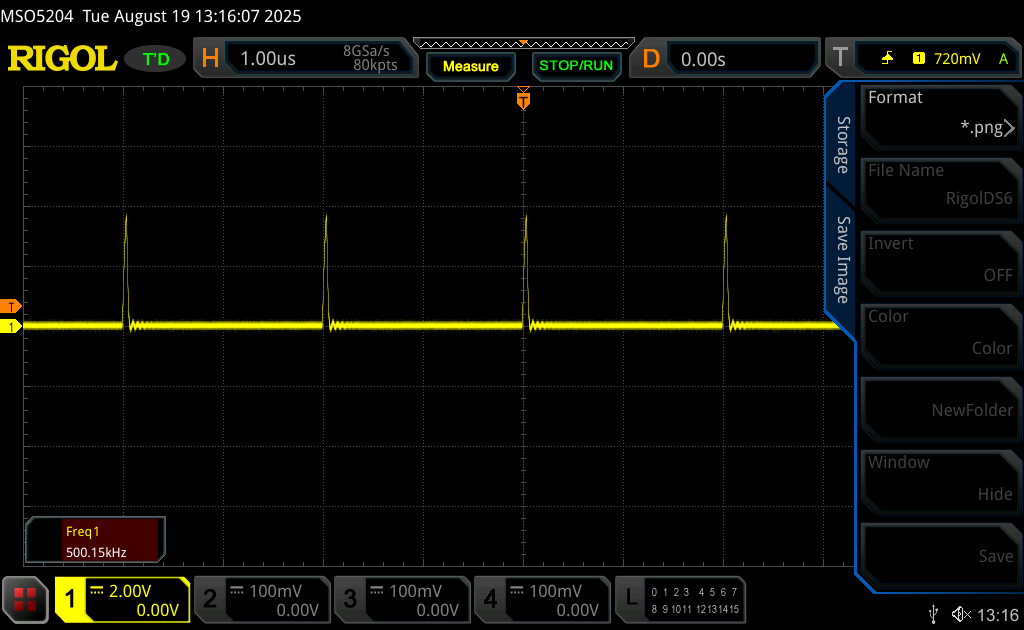Enable channel 3 display
The height and width of the screenshot is (630, 1024).
pyautogui.click(x=401, y=600)
